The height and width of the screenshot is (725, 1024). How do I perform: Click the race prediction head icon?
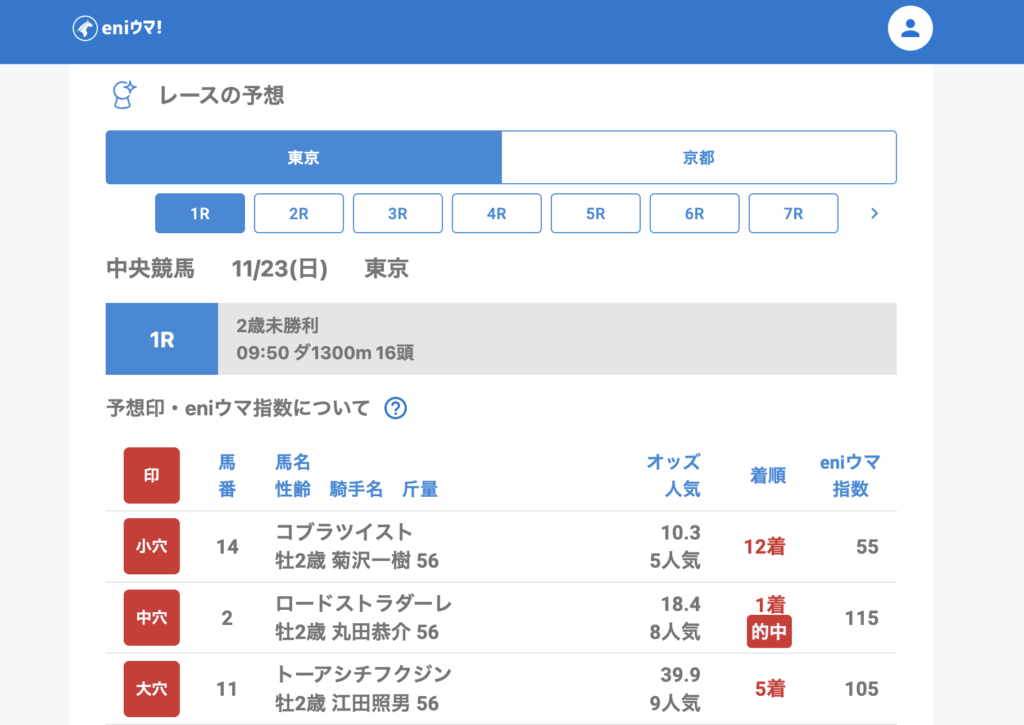tap(123, 95)
